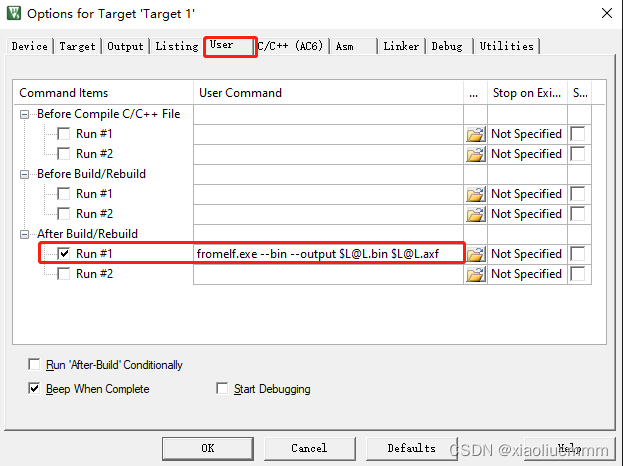Uncheck After Build Run #1 checkbox
The width and height of the screenshot is (623, 466).
pos(64,253)
